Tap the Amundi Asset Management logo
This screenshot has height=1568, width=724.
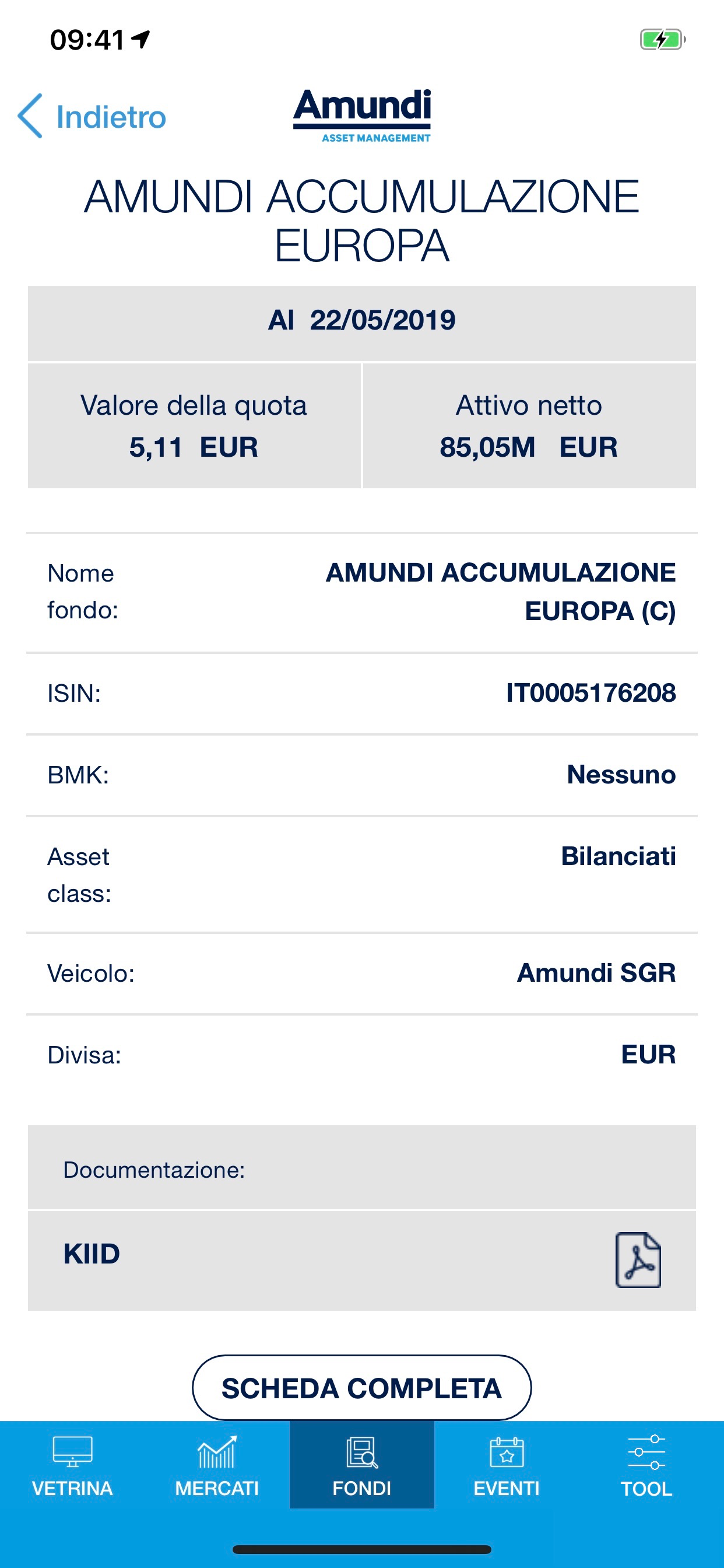click(362, 116)
